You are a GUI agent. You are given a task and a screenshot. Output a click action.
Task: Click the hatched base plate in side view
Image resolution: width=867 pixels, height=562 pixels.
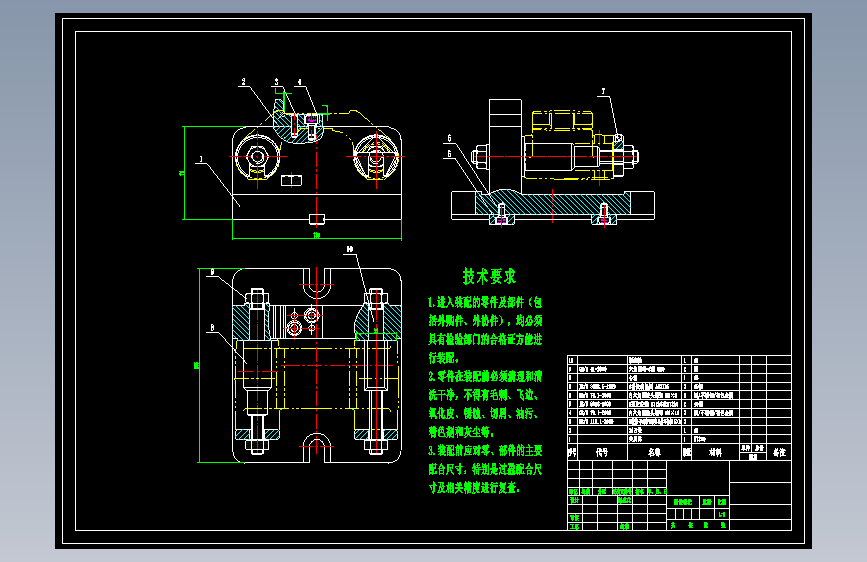pyautogui.click(x=553, y=204)
